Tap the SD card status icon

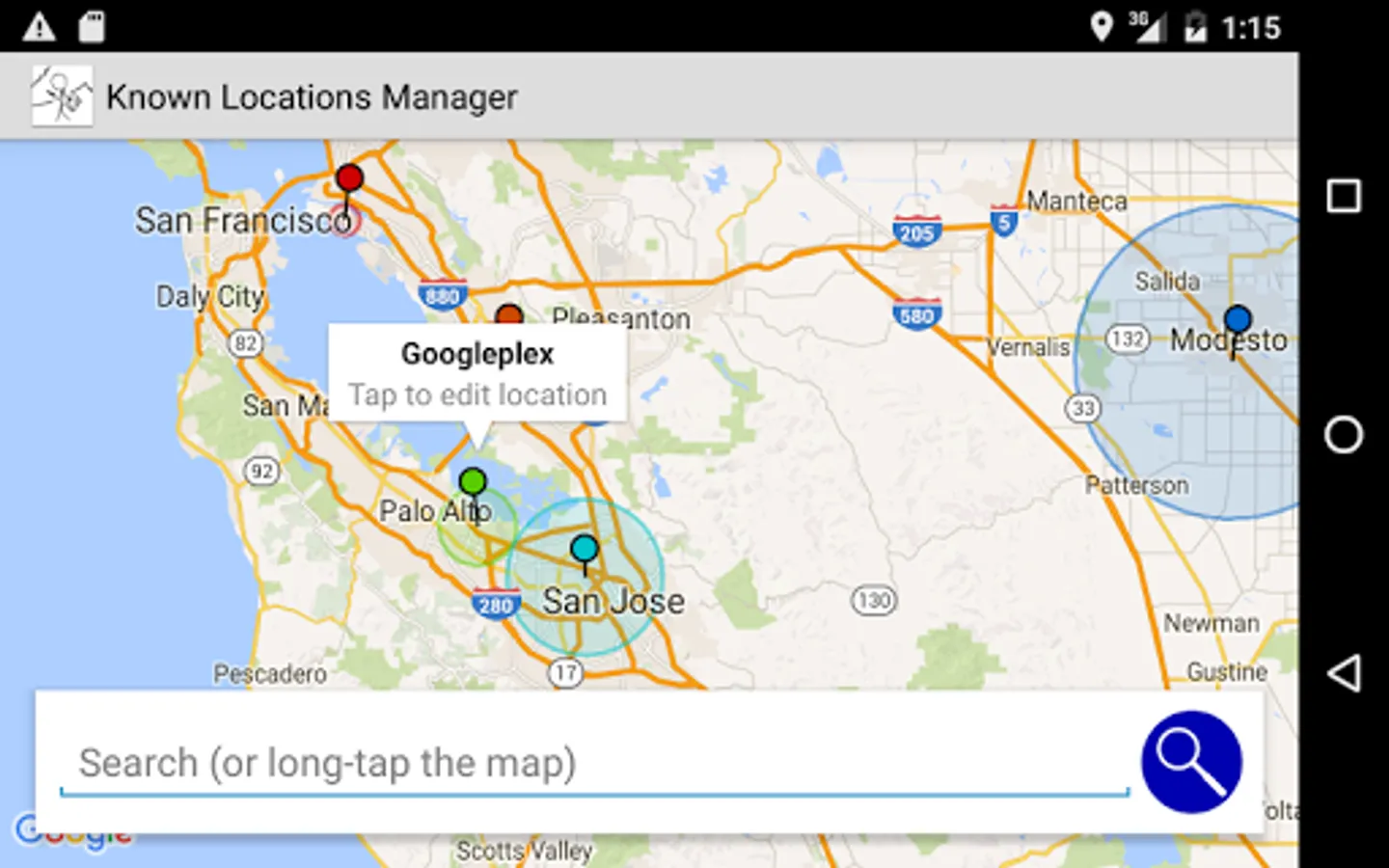(x=92, y=26)
